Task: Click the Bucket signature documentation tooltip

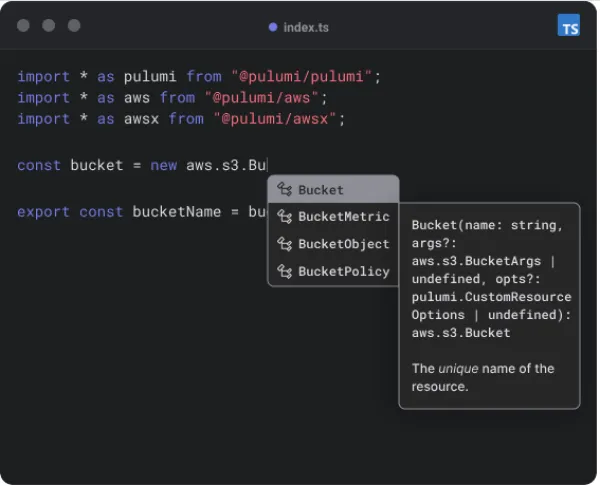Action: coord(490,278)
